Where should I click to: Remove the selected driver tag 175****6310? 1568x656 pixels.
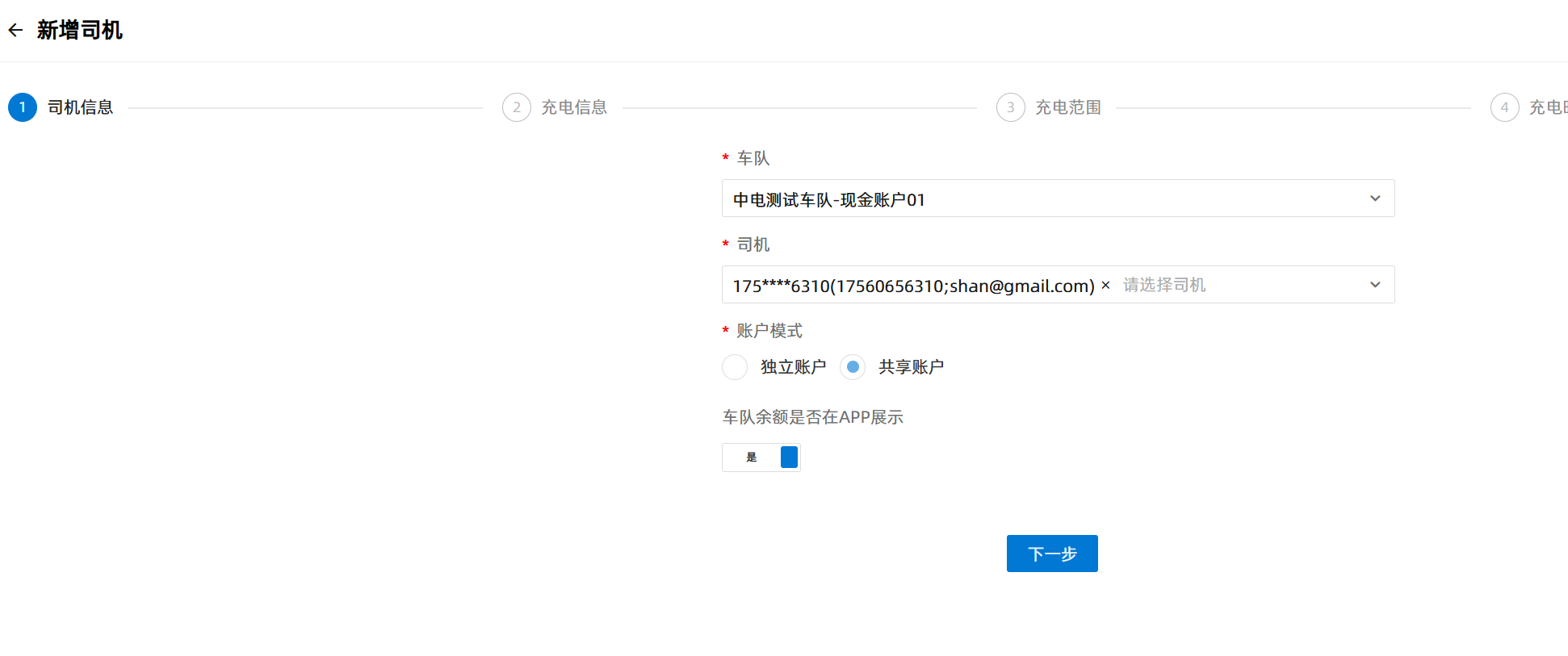tap(1105, 286)
